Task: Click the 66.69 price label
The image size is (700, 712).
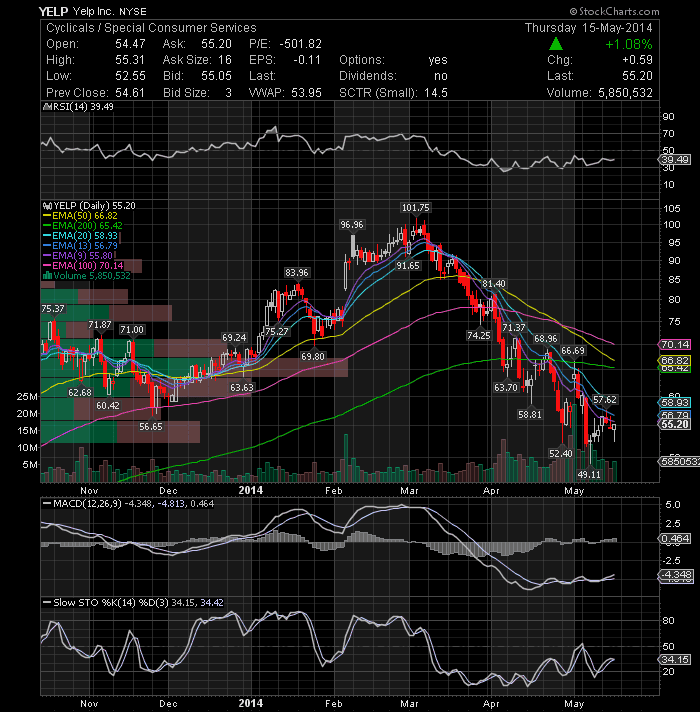Action: pyautogui.click(x=573, y=351)
